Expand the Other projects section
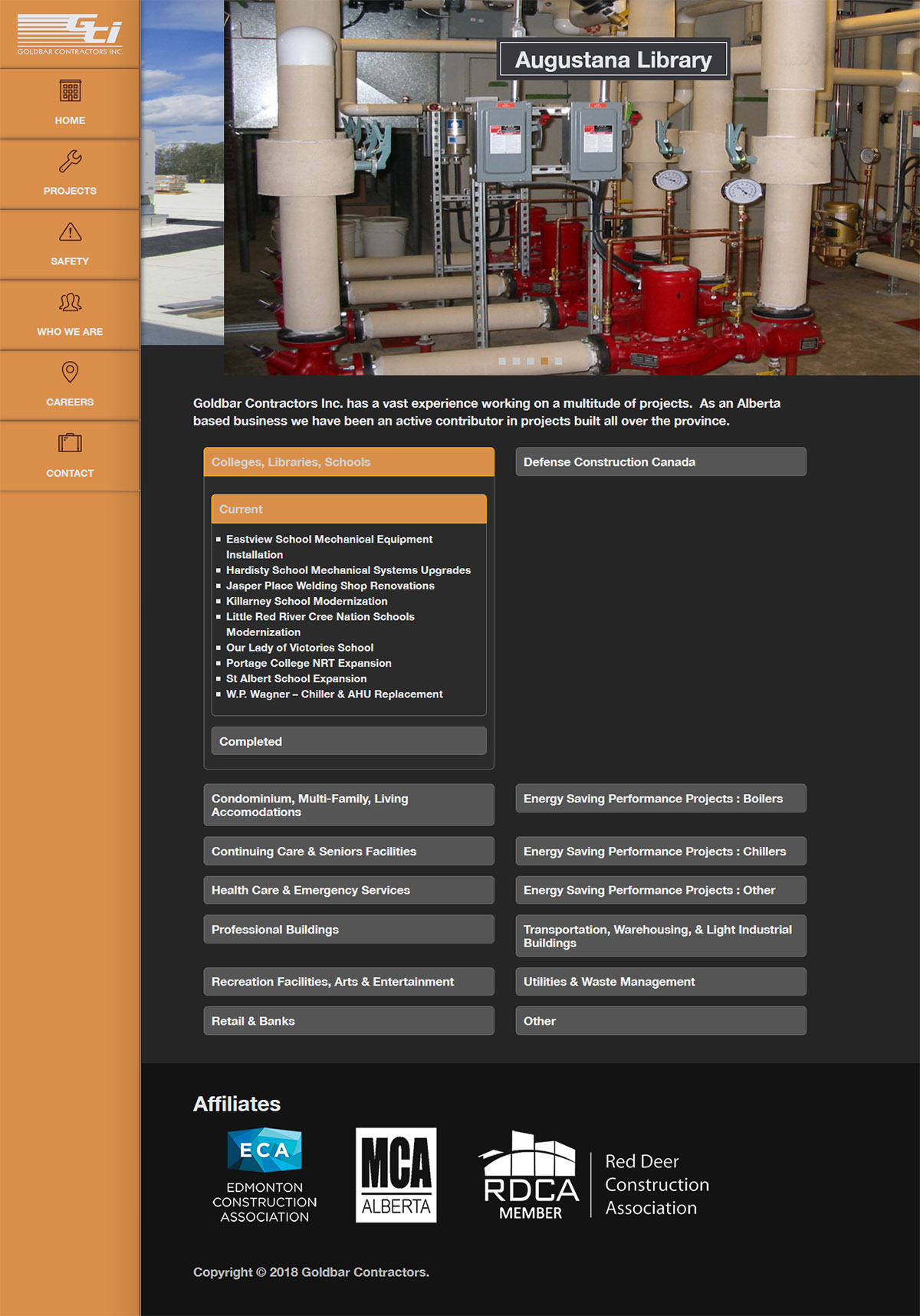920x1316 pixels. (661, 1021)
